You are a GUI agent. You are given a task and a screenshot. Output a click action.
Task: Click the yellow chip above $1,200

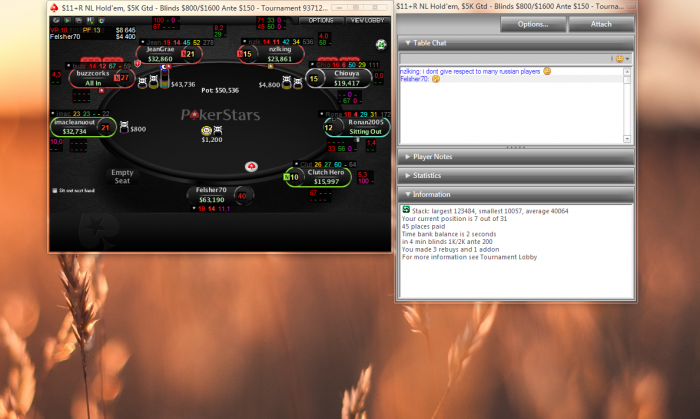tap(206, 130)
